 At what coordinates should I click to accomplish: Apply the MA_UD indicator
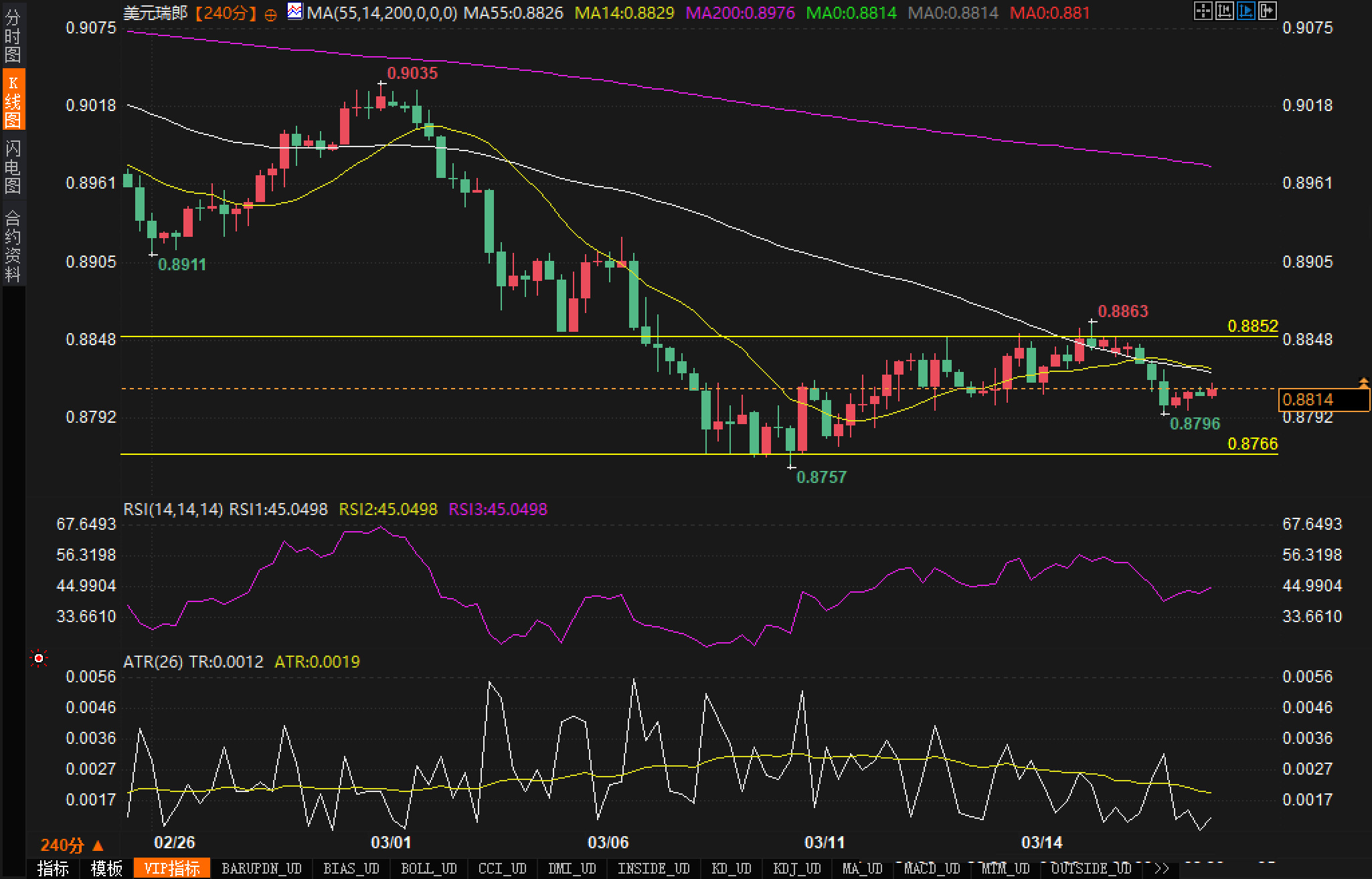pos(863,868)
